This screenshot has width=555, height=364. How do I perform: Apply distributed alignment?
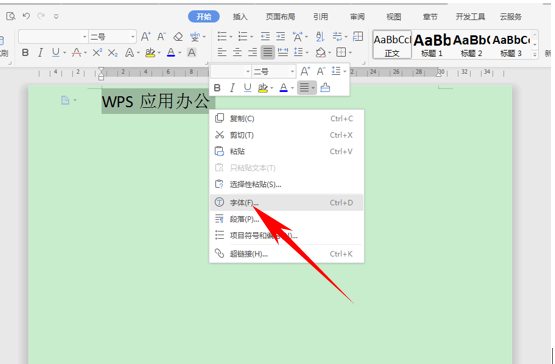pos(283,53)
